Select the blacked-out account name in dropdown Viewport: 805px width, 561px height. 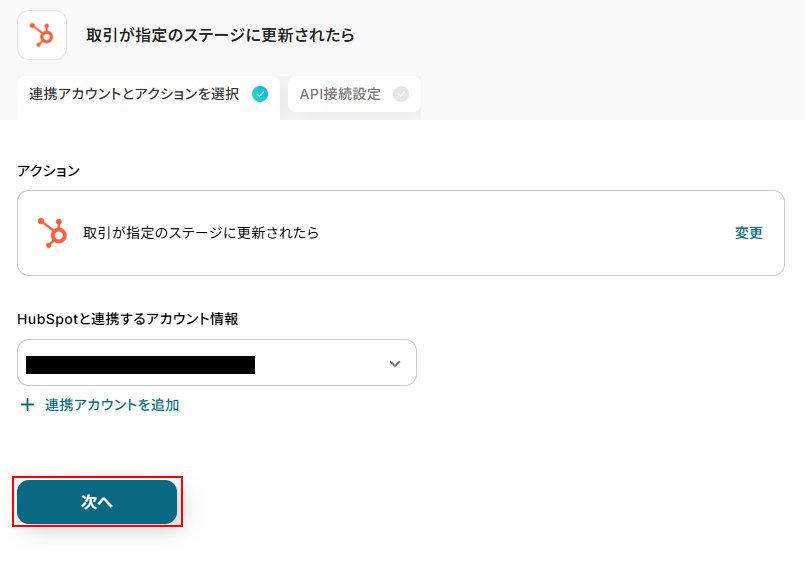pyautogui.click(x=140, y=364)
